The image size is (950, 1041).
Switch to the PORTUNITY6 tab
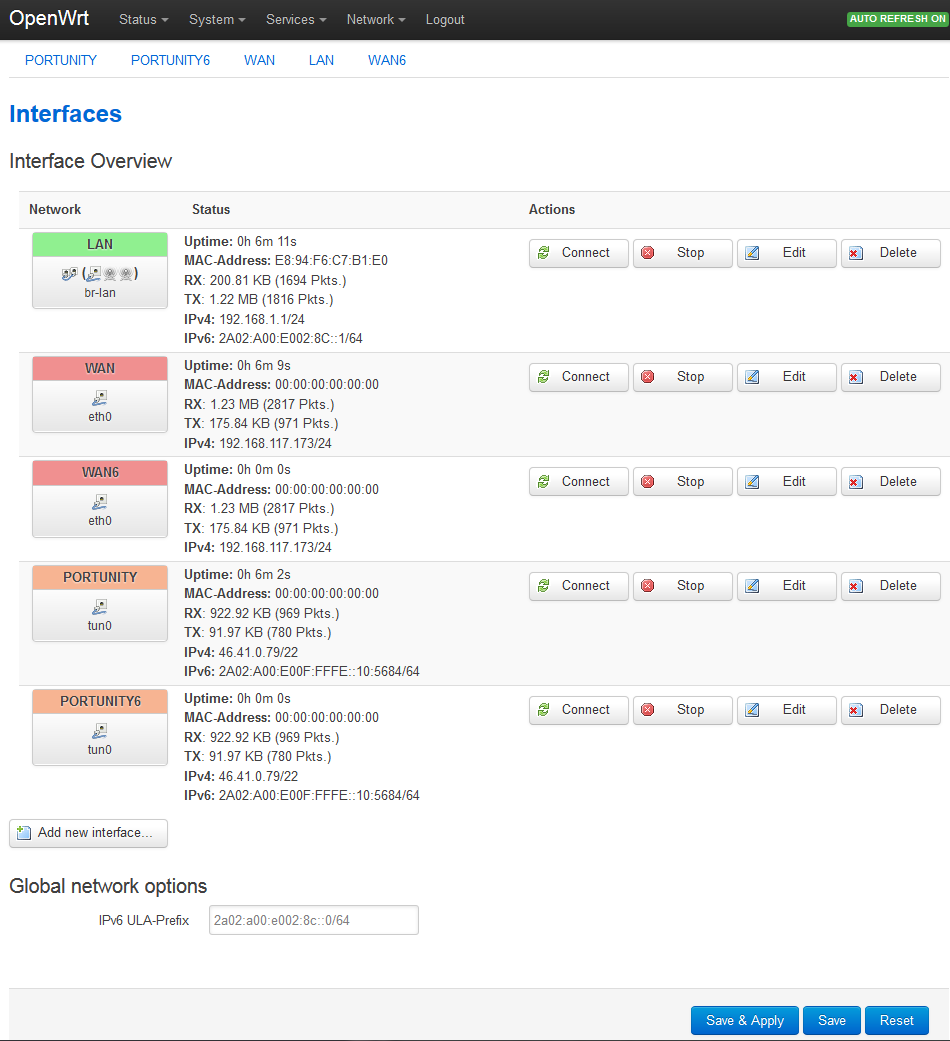point(170,60)
